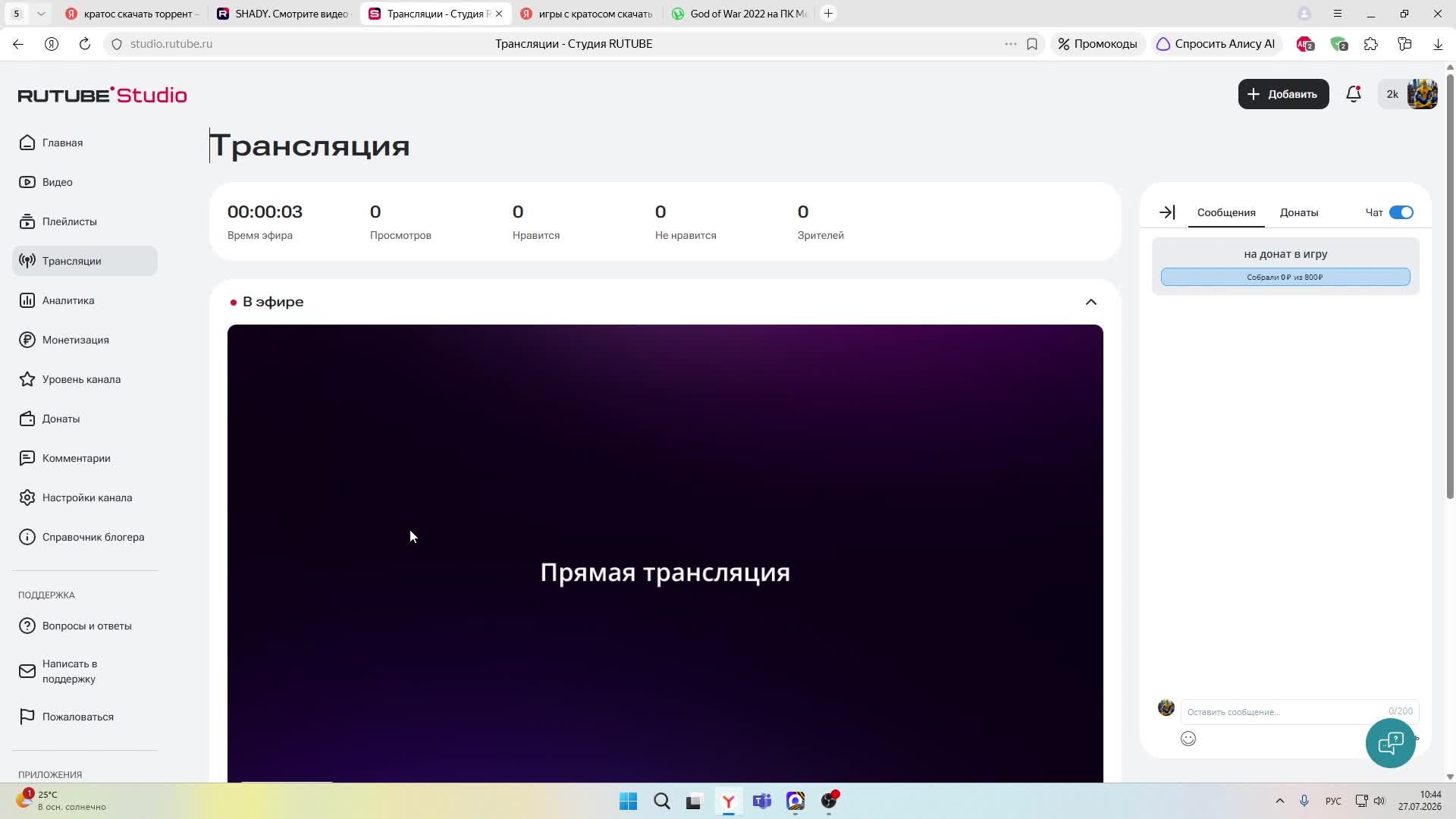Click the Донаты wallet icon in sidebar
The height and width of the screenshot is (819, 1456).
[x=27, y=419]
